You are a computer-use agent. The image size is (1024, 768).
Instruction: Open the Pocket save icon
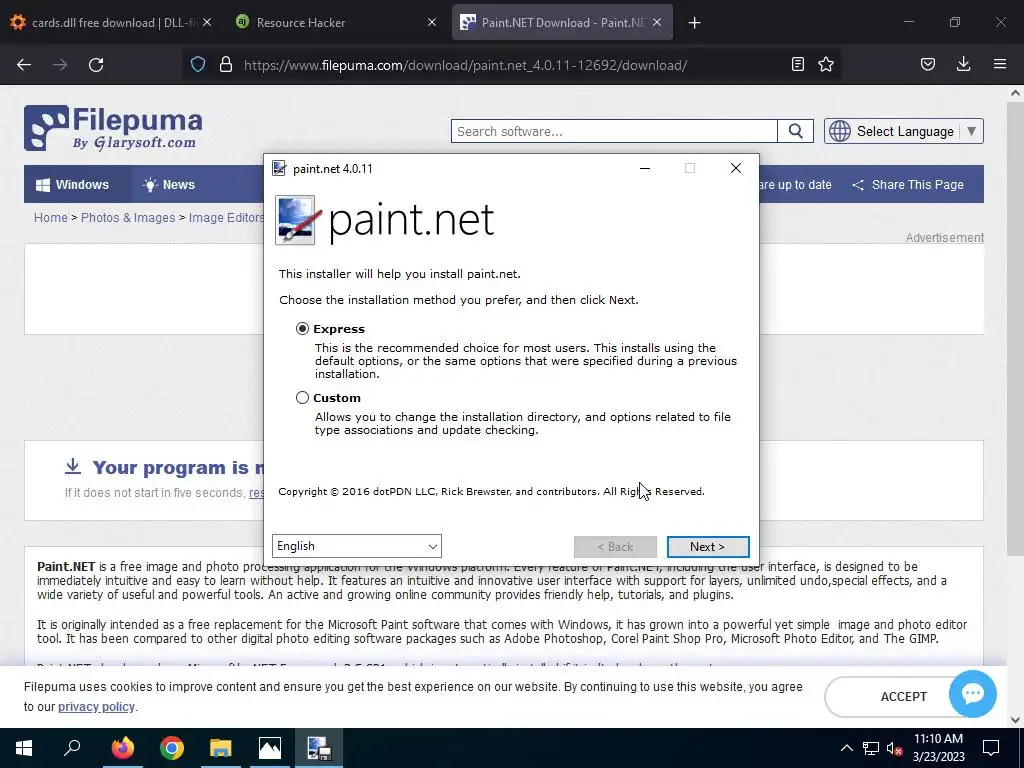pos(927,64)
